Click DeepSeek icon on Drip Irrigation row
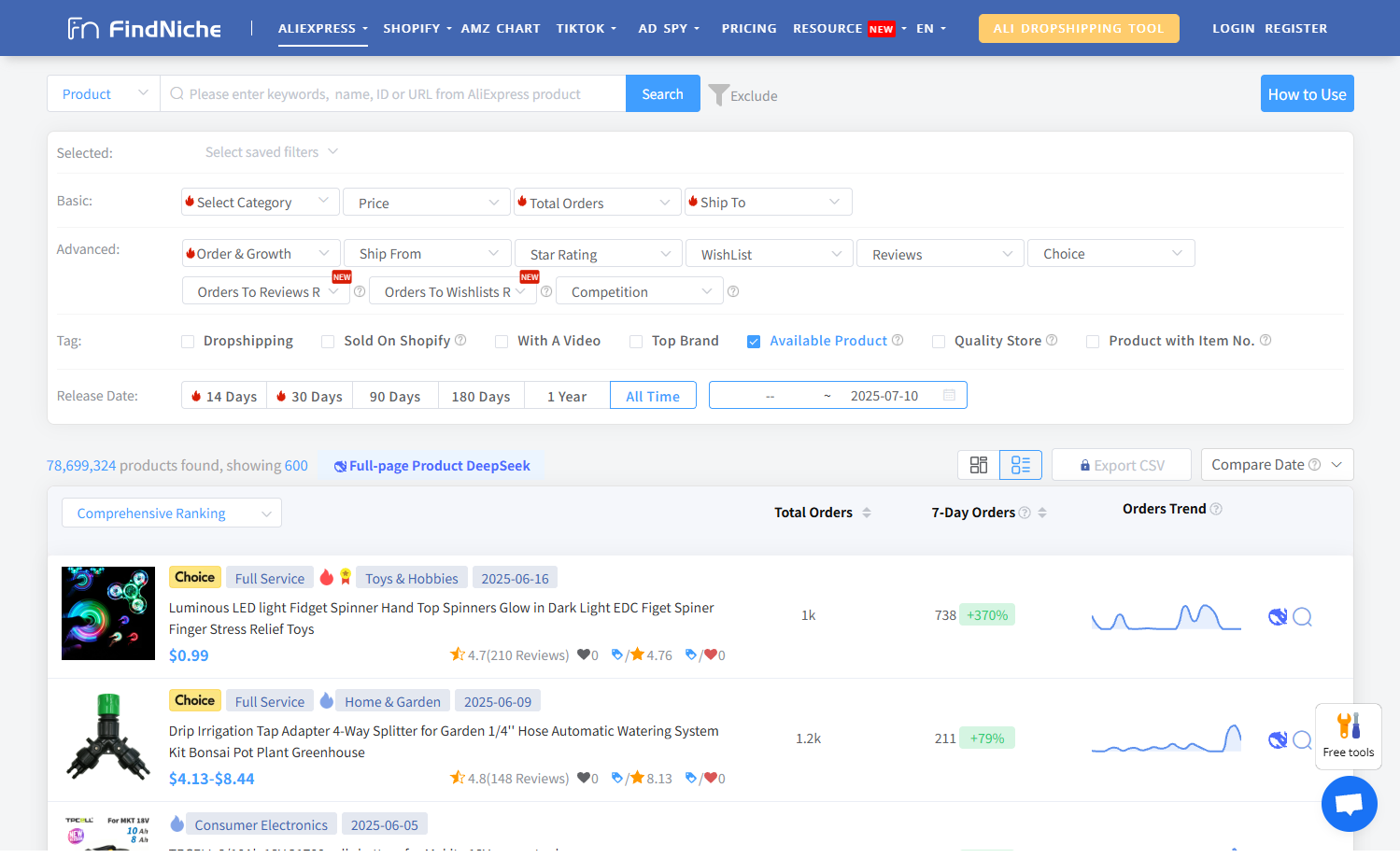1400x858 pixels. pyautogui.click(x=1278, y=739)
